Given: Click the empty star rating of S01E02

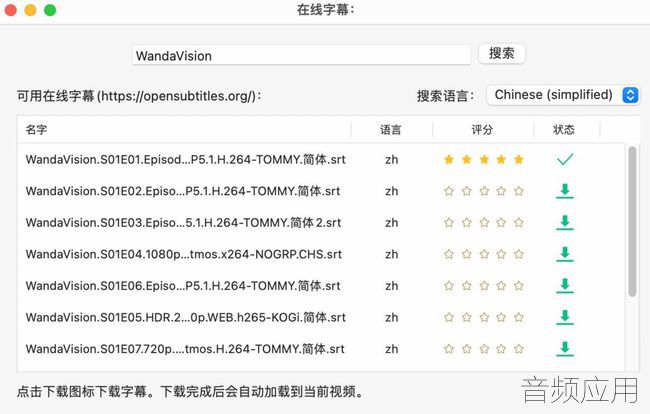Looking at the screenshot, I should (x=484, y=191).
